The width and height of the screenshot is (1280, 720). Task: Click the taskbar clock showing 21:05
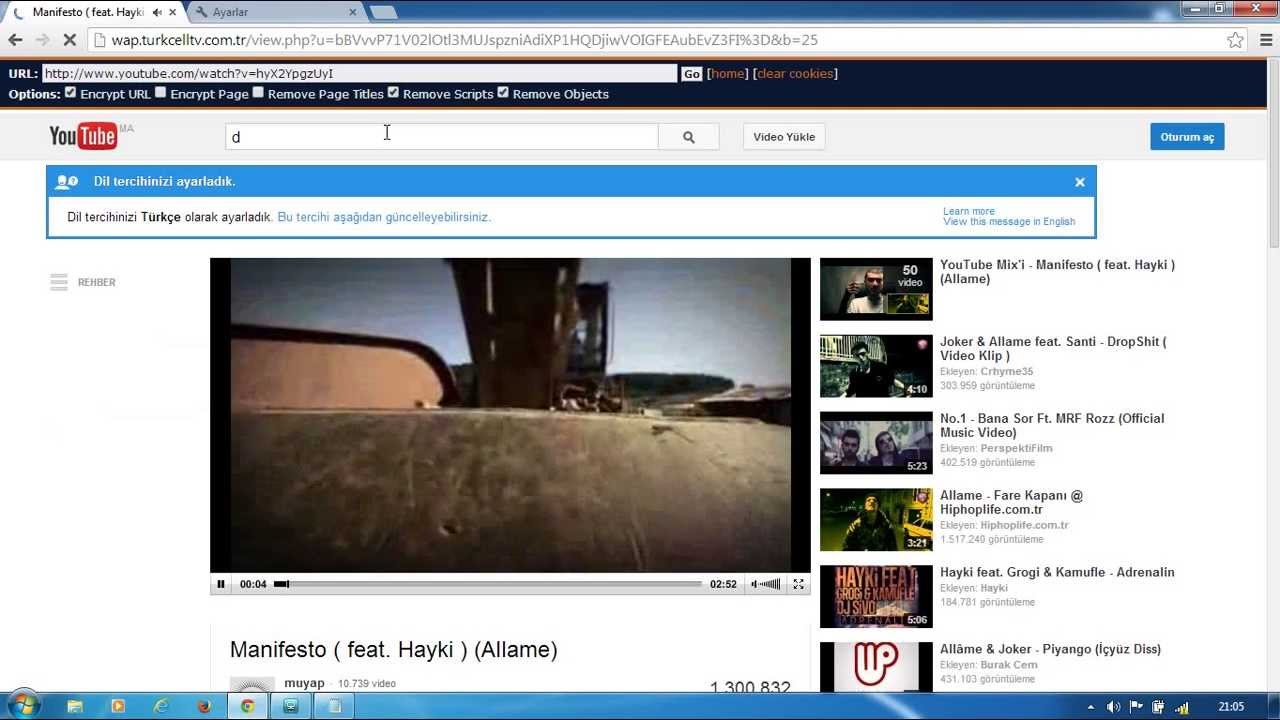tap(1231, 707)
